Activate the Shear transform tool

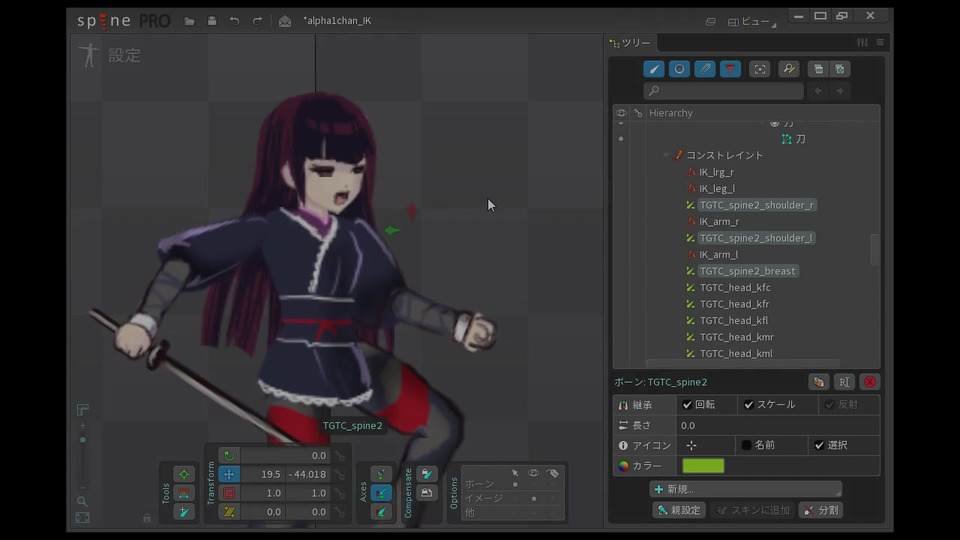click(x=229, y=512)
